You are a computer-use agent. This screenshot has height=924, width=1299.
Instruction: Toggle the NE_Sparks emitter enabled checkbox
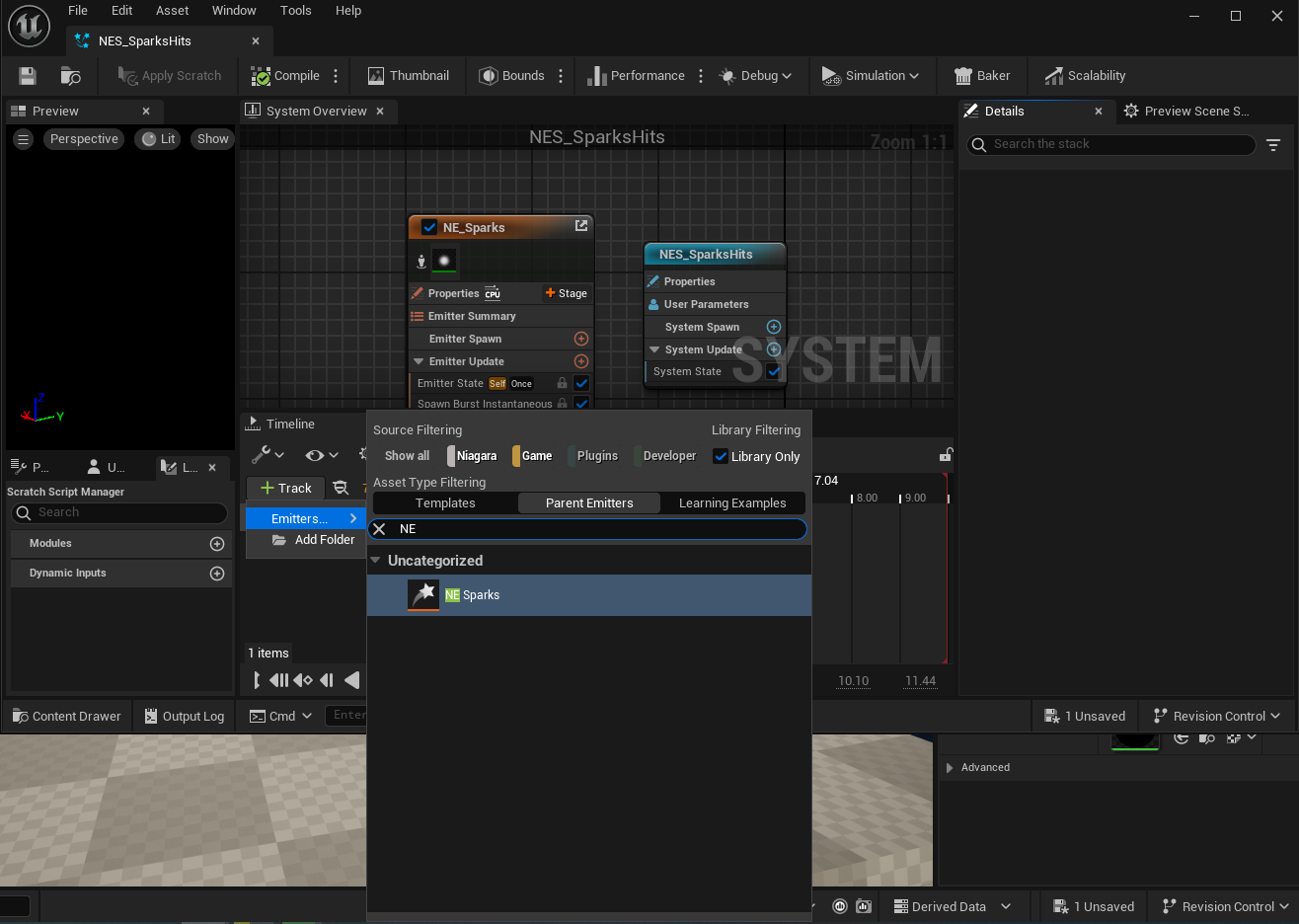tap(429, 227)
